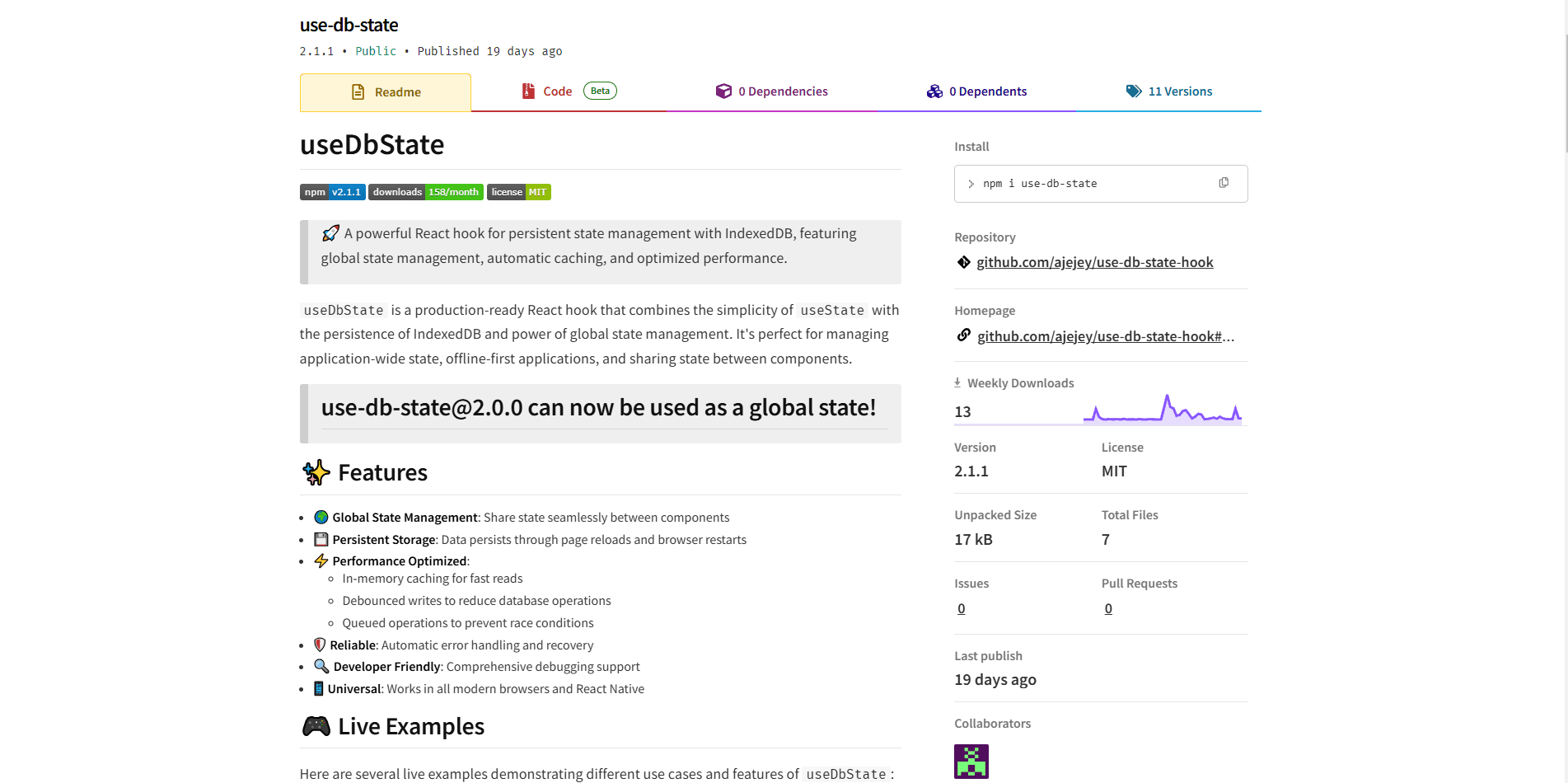Image resolution: width=1568 pixels, height=783 pixels.
Task: Click "Queued operations to prevent race conditions"
Action: point(468,623)
